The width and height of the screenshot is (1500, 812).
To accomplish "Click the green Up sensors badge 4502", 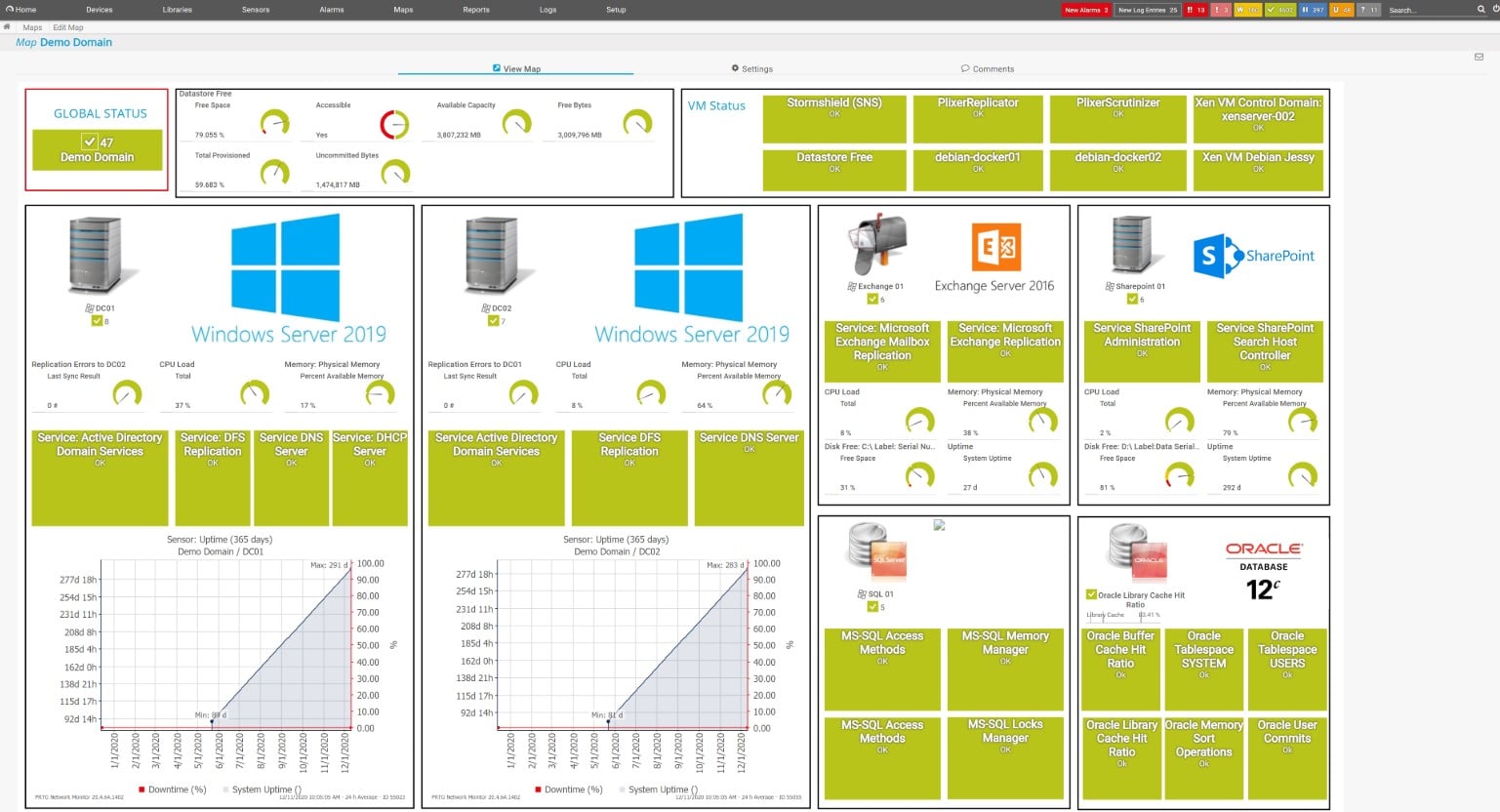I will (x=1278, y=10).
